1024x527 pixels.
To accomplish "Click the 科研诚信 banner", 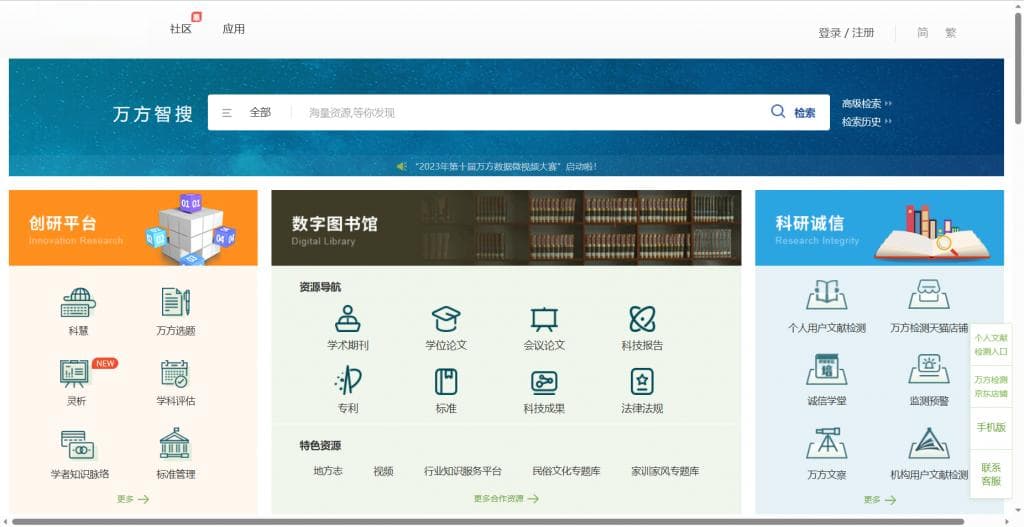I will click(879, 228).
